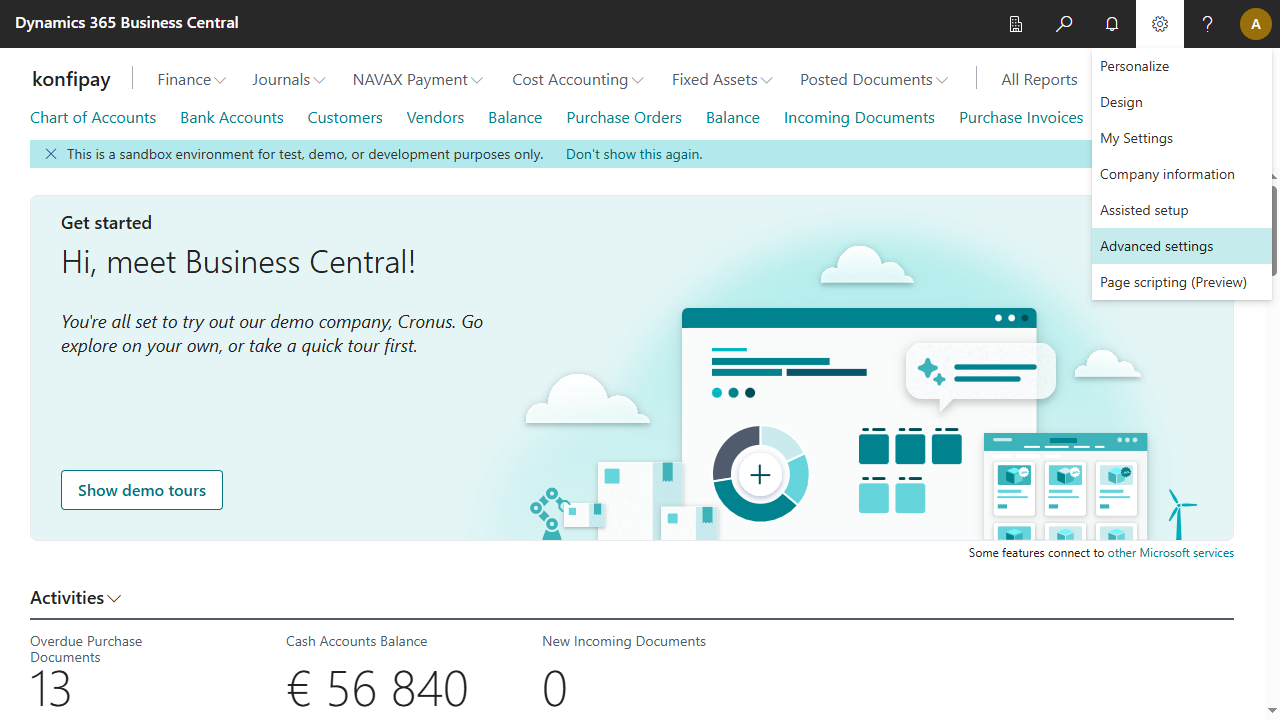
Task: Expand the Cost Accounting menu
Action: pyautogui.click(x=578, y=80)
